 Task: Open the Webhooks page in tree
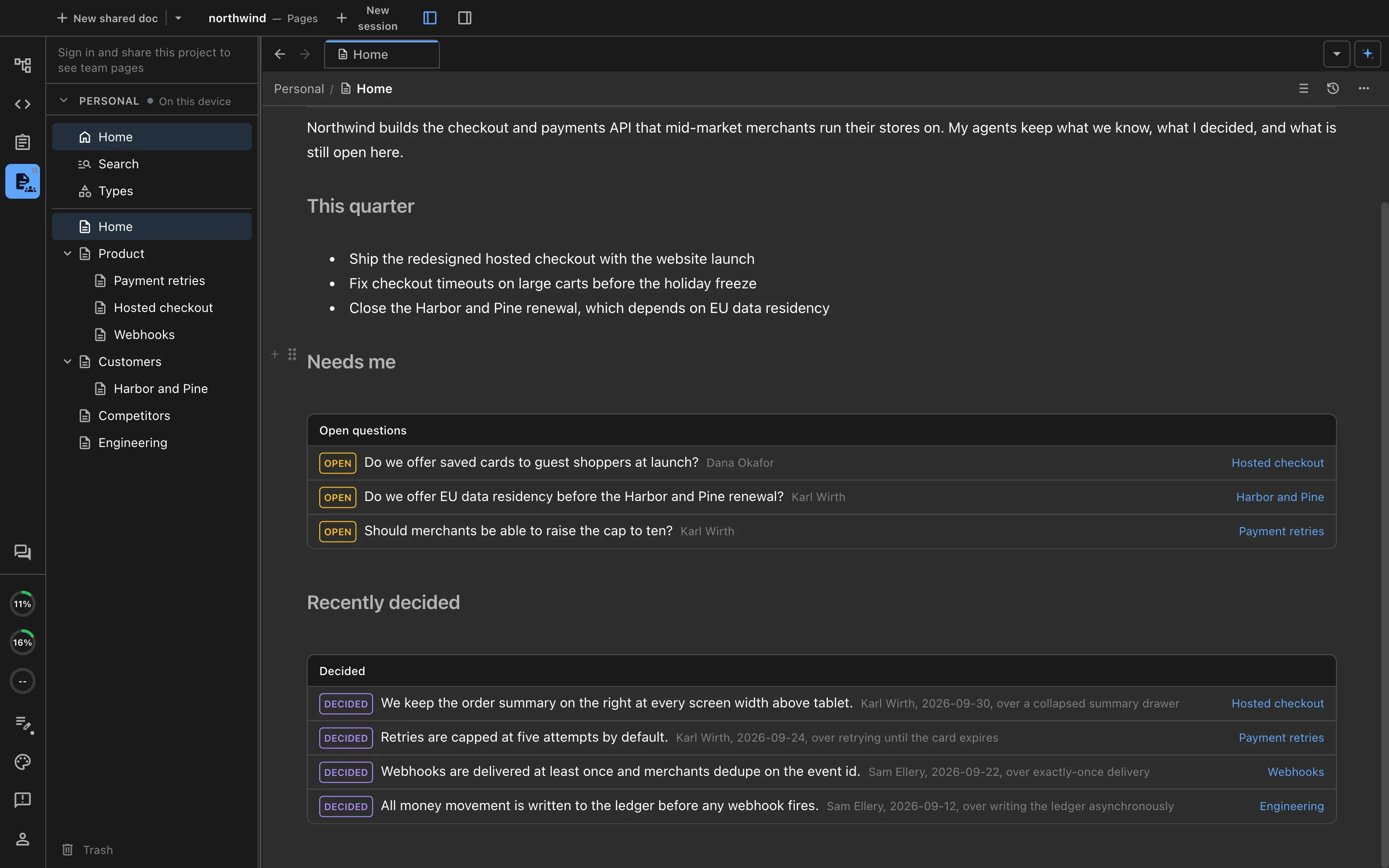click(151, 335)
